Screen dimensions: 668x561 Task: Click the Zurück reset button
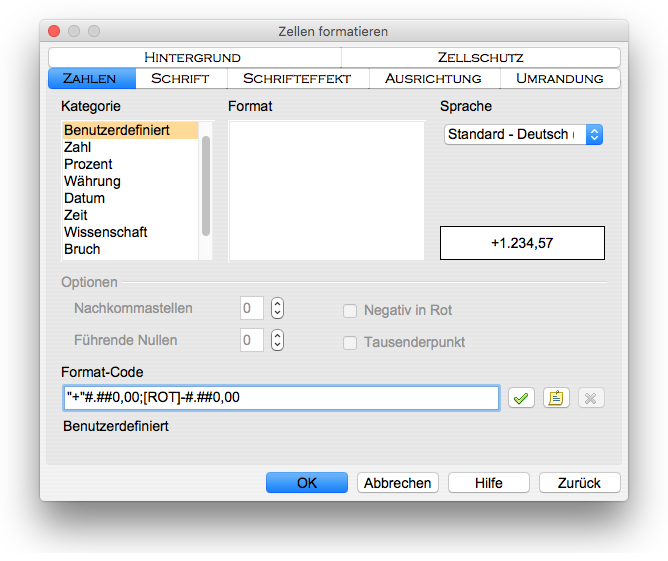579,483
